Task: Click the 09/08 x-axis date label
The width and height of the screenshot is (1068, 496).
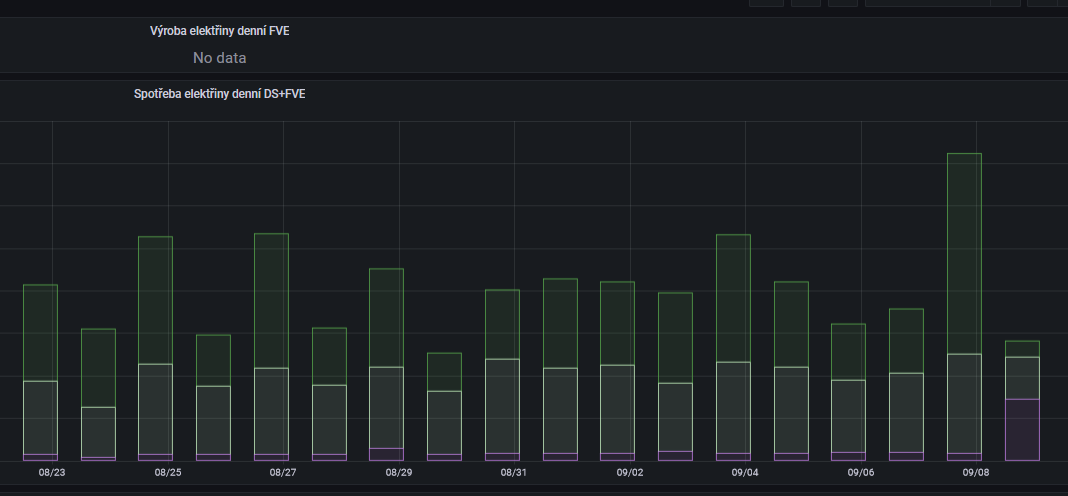Action: coord(976,472)
